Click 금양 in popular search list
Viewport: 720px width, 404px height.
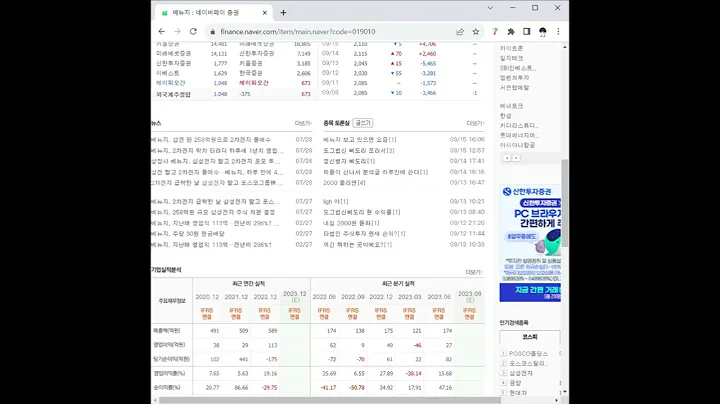tap(515, 383)
